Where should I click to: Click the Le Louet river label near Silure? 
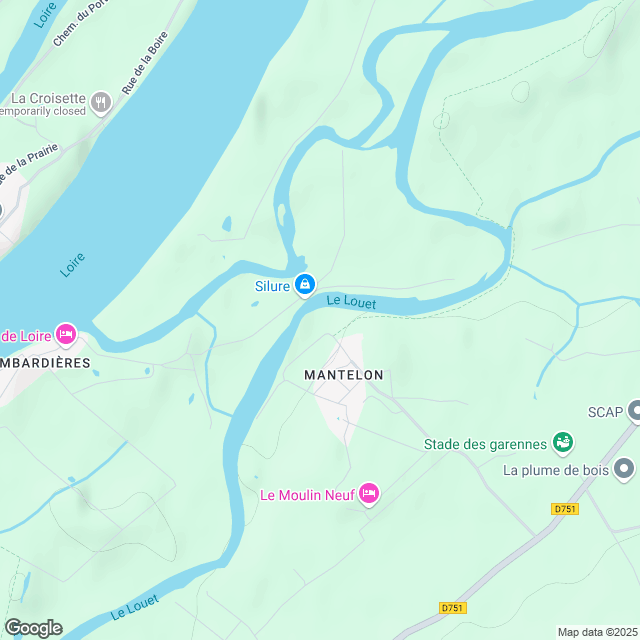pos(351,302)
